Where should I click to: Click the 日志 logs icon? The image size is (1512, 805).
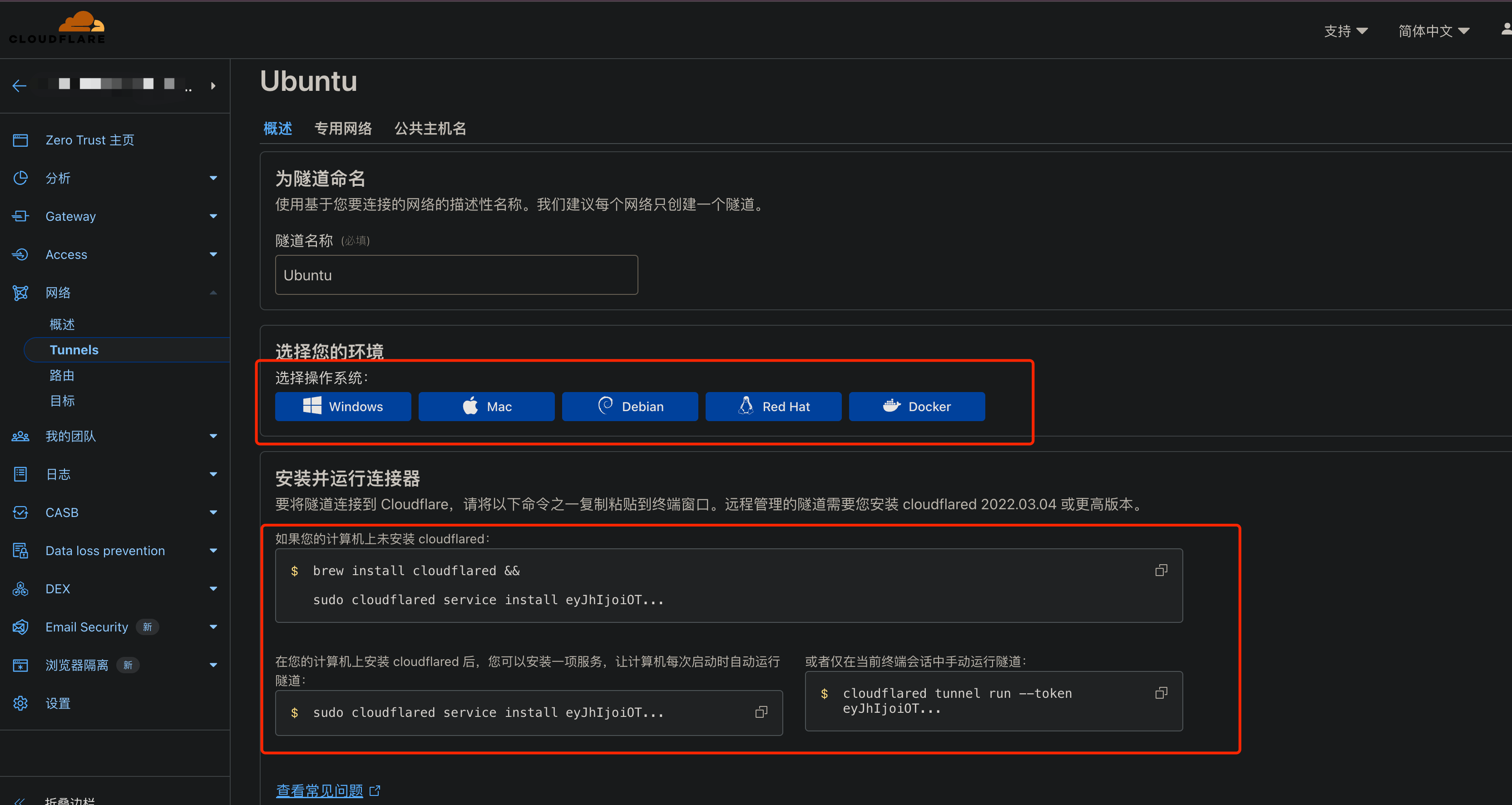[x=20, y=474]
